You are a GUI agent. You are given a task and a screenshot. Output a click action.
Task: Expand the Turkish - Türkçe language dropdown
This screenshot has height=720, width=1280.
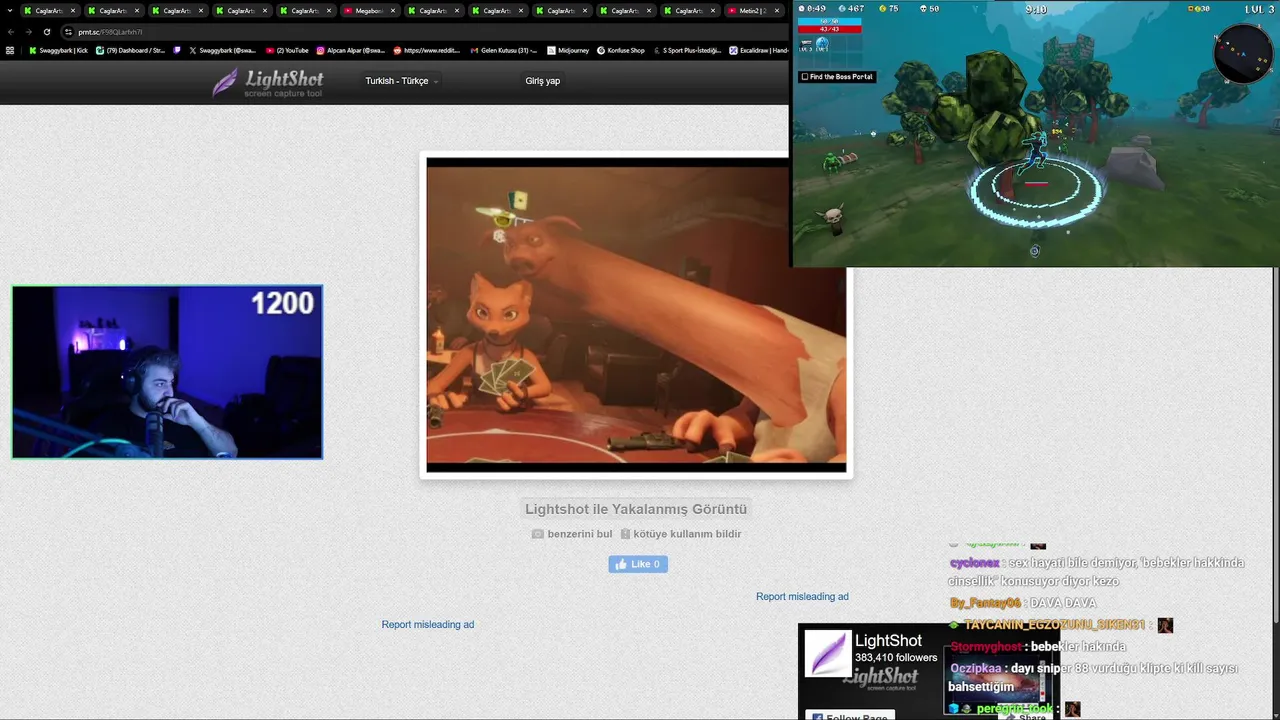tap(401, 81)
